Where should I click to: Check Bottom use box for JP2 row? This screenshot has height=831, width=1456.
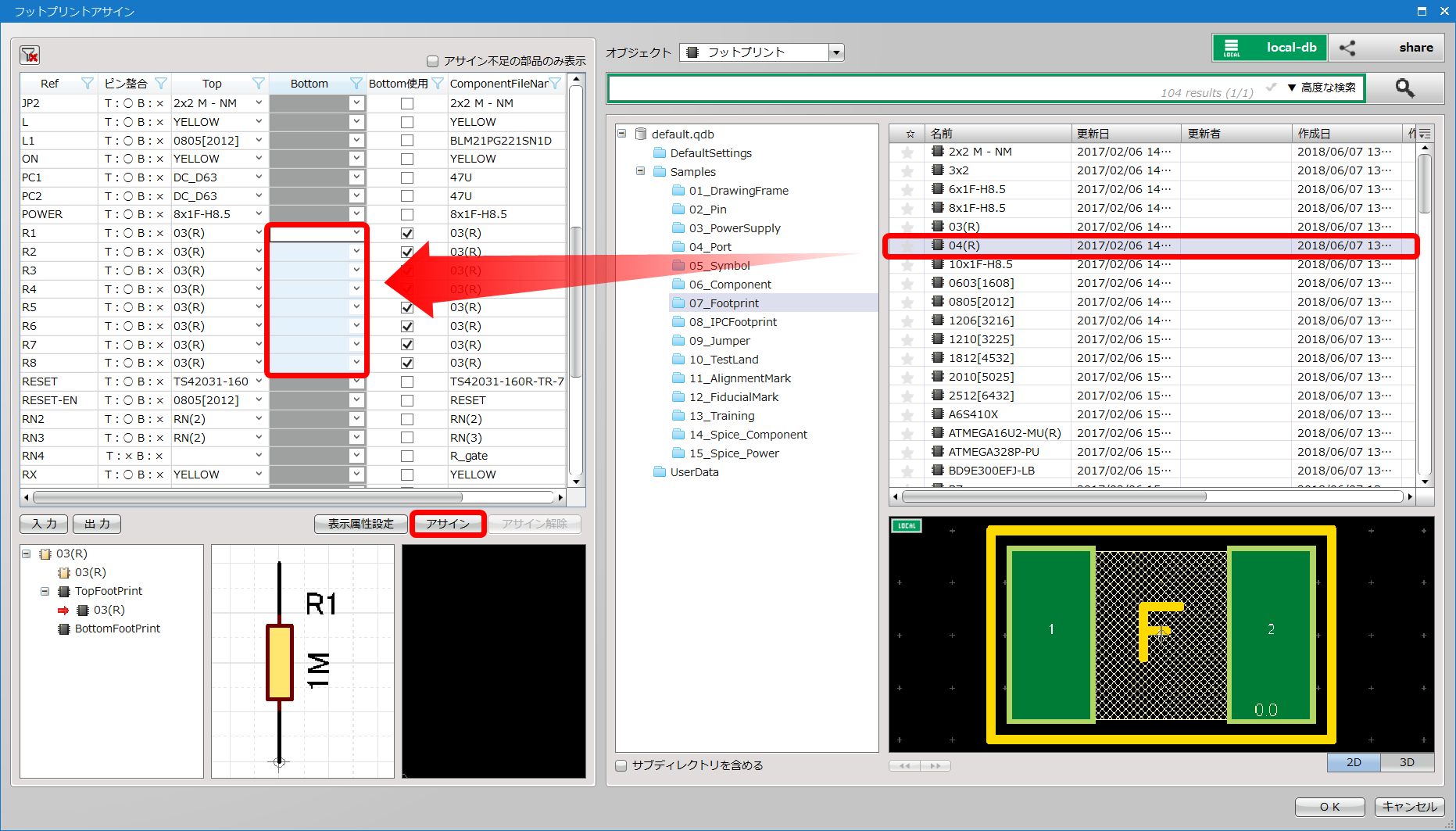pyautogui.click(x=407, y=103)
